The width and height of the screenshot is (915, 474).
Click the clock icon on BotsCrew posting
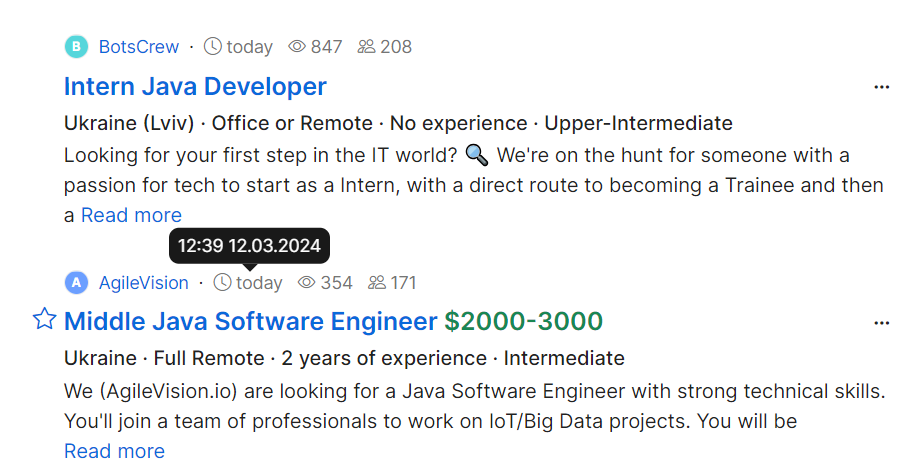click(x=212, y=46)
